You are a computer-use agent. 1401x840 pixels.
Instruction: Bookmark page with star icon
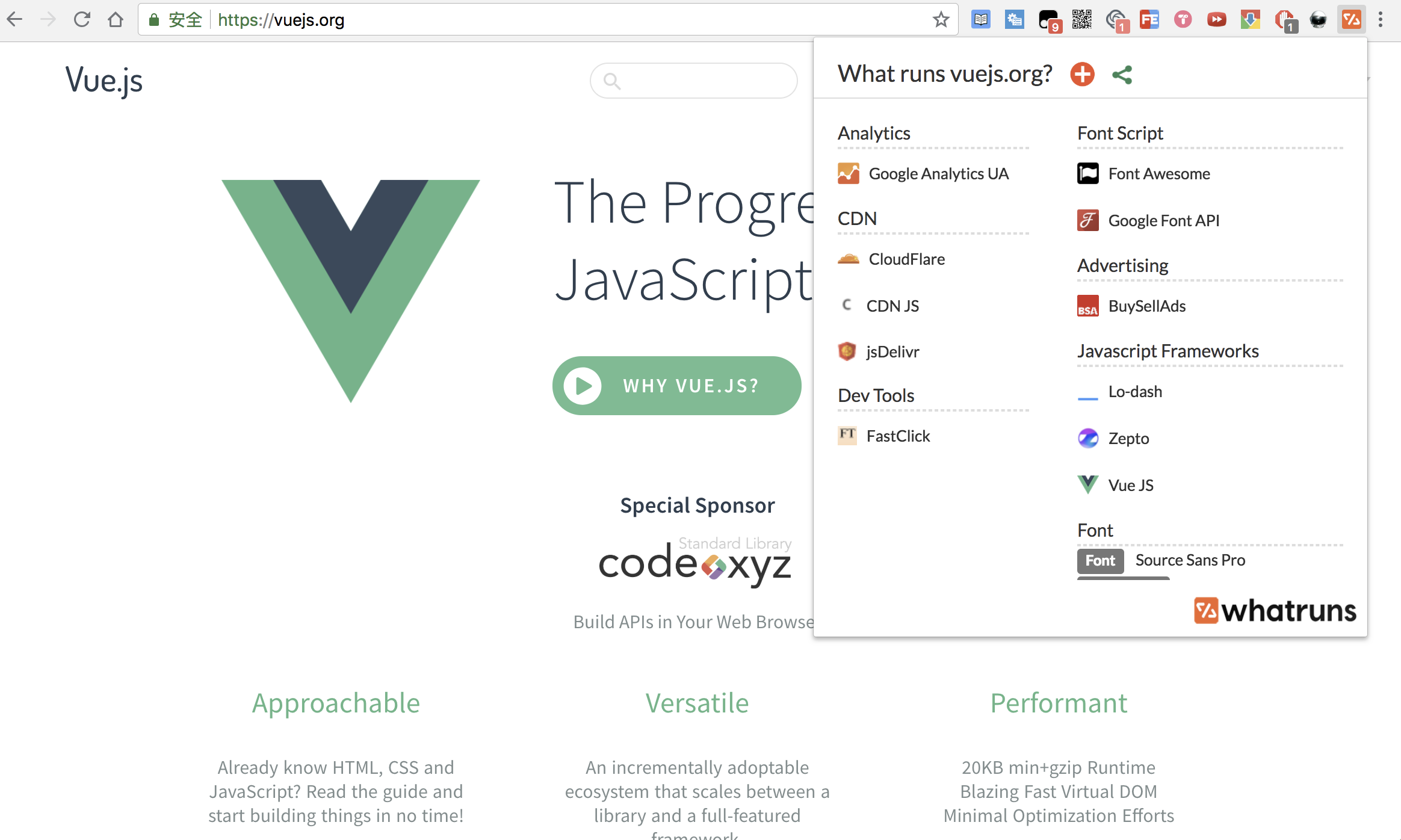click(x=941, y=20)
